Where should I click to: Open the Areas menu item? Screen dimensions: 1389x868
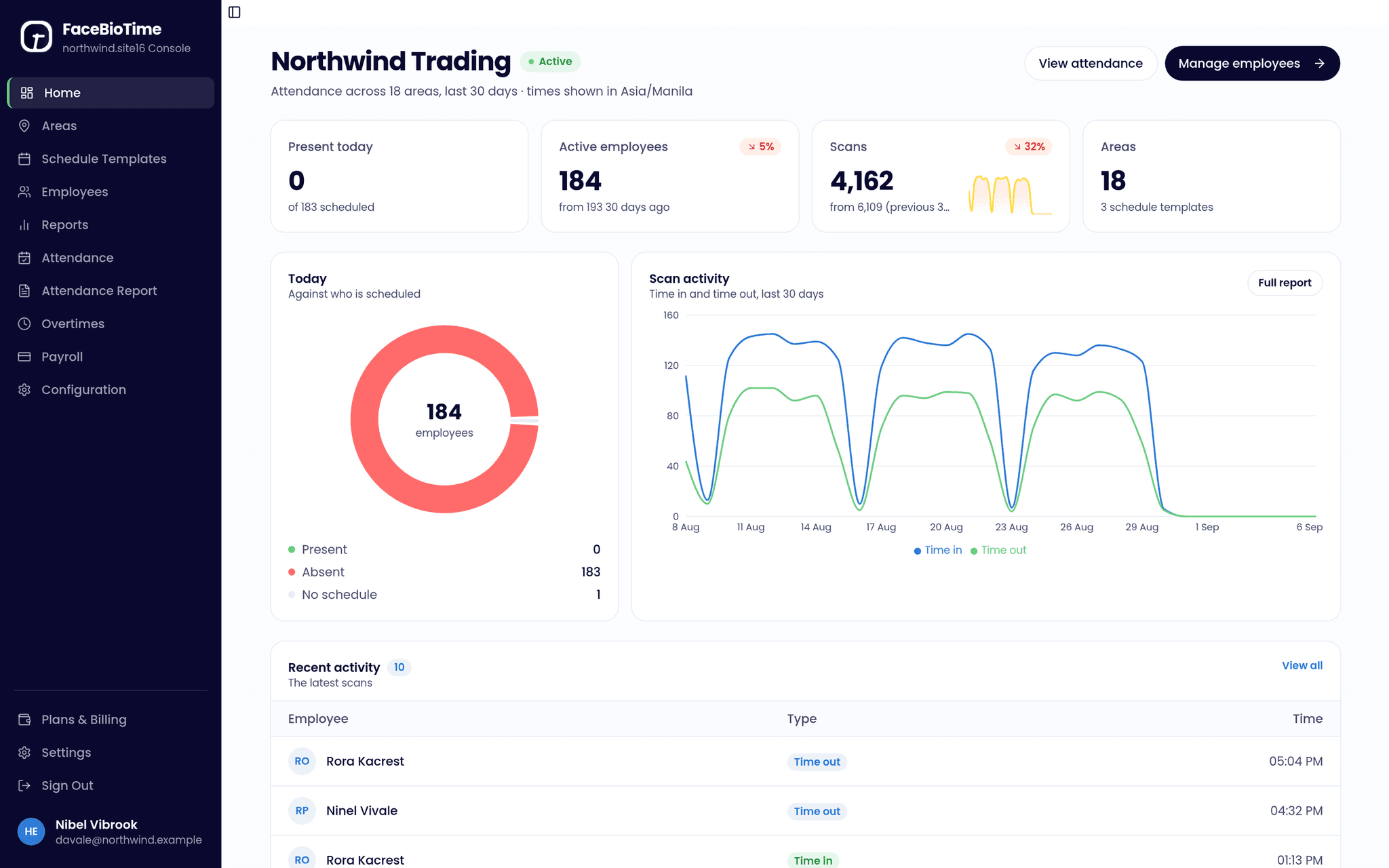(x=111, y=125)
